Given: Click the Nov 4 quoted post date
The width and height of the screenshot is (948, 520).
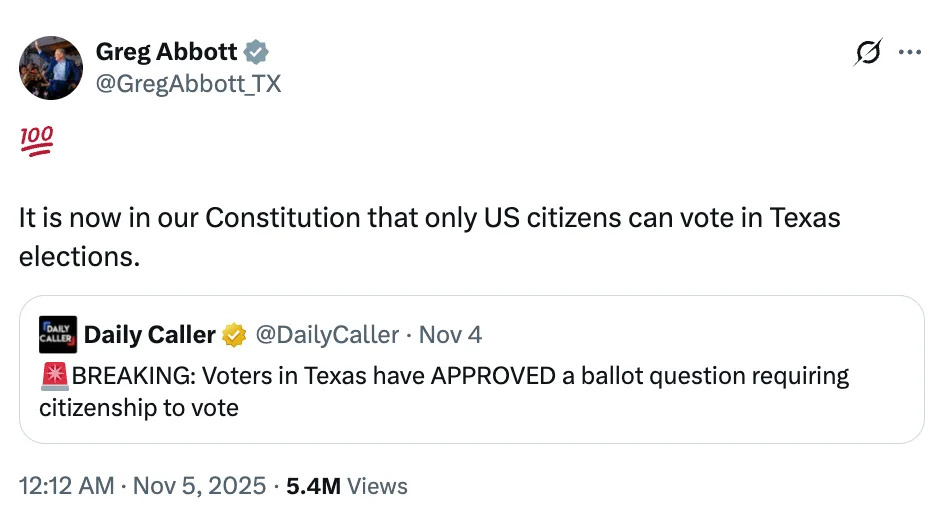Looking at the screenshot, I should [x=451, y=334].
